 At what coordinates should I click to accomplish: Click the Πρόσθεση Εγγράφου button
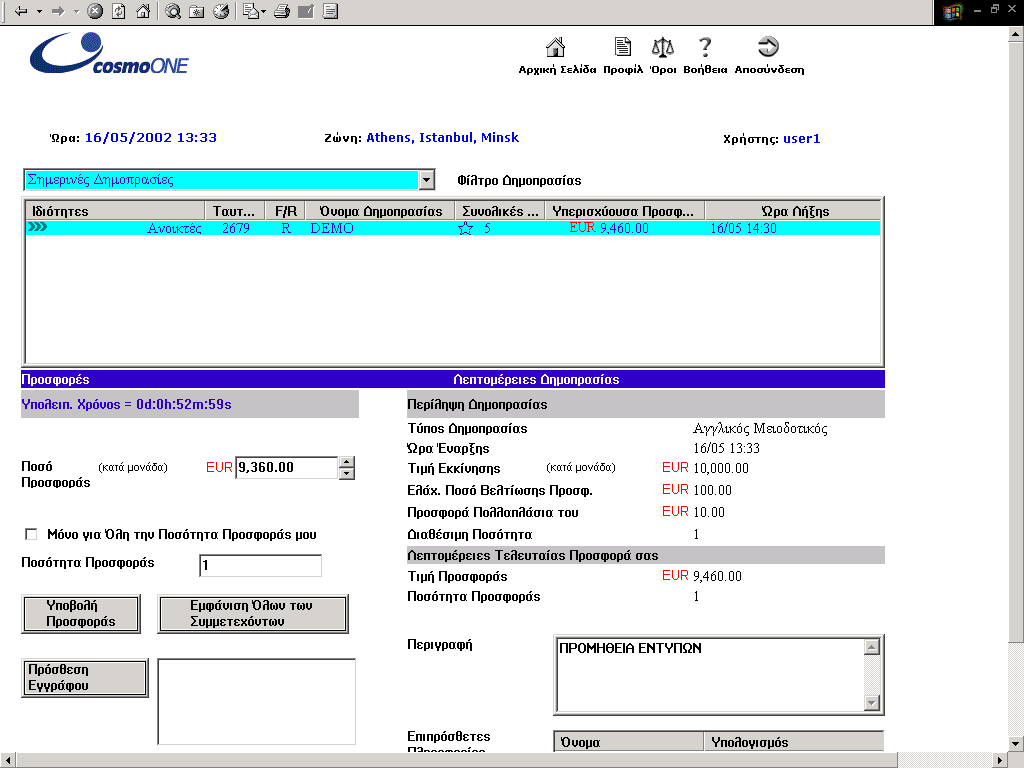coord(85,677)
